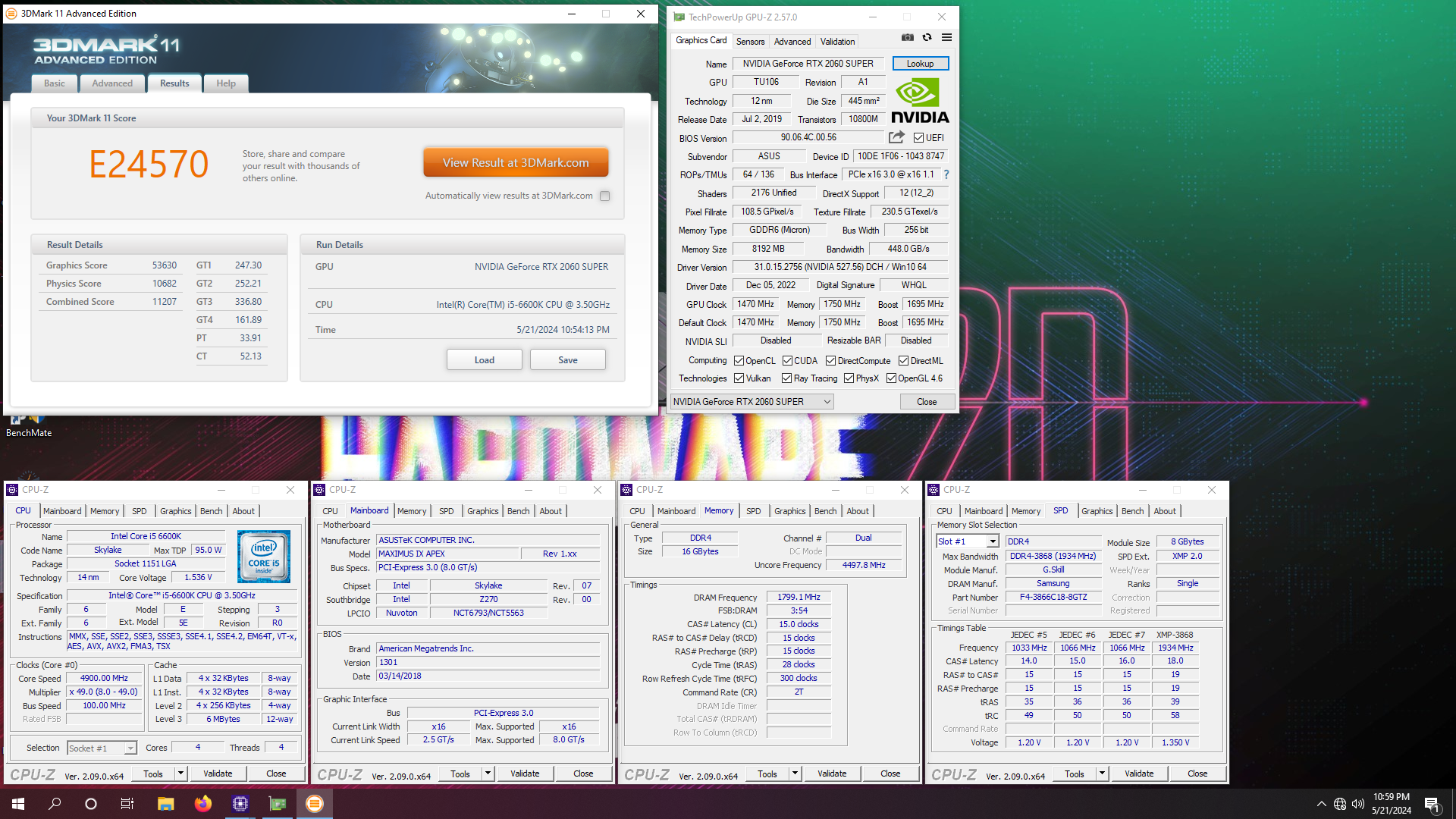Open Cortana circle icon on taskbar
Image resolution: width=1456 pixels, height=819 pixels.
coord(91,804)
